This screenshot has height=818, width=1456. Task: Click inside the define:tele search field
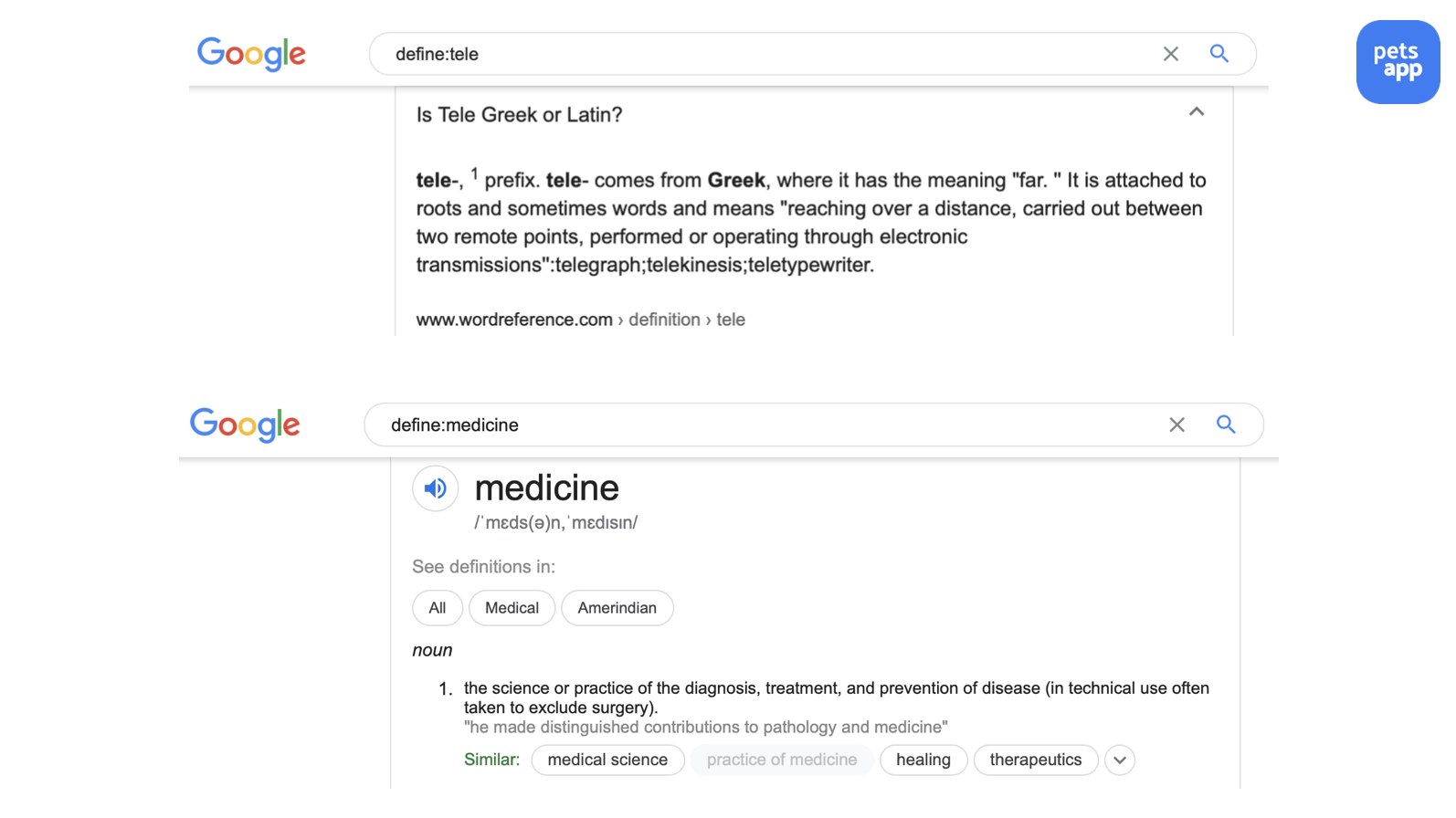(x=731, y=54)
